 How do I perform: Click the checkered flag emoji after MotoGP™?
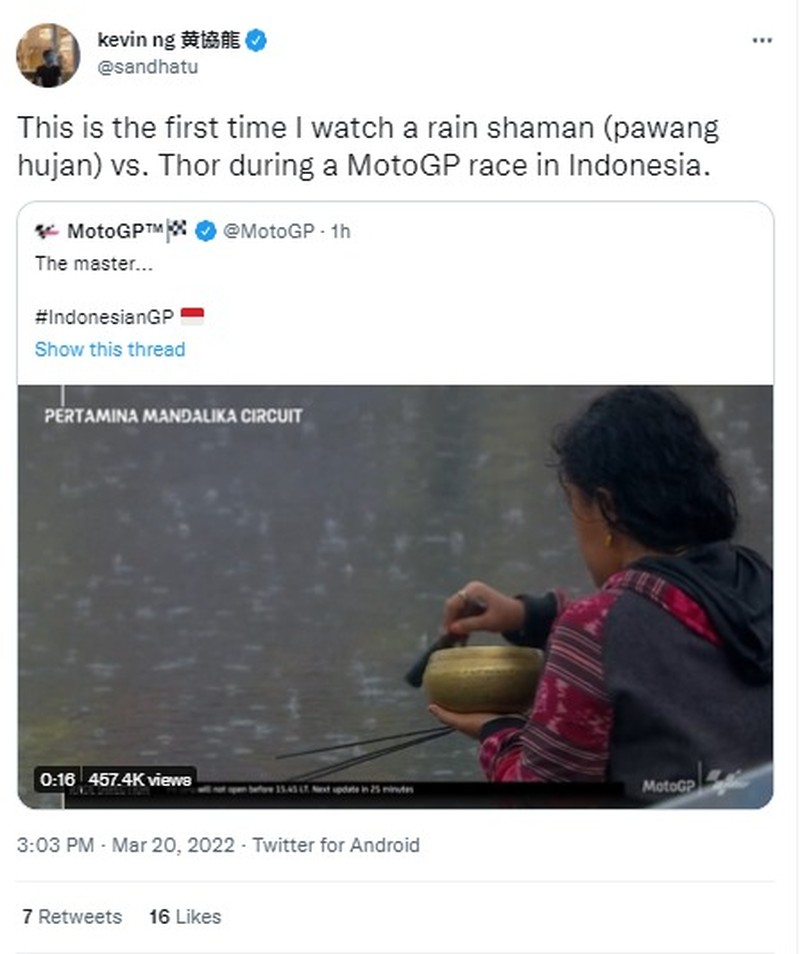point(178,231)
